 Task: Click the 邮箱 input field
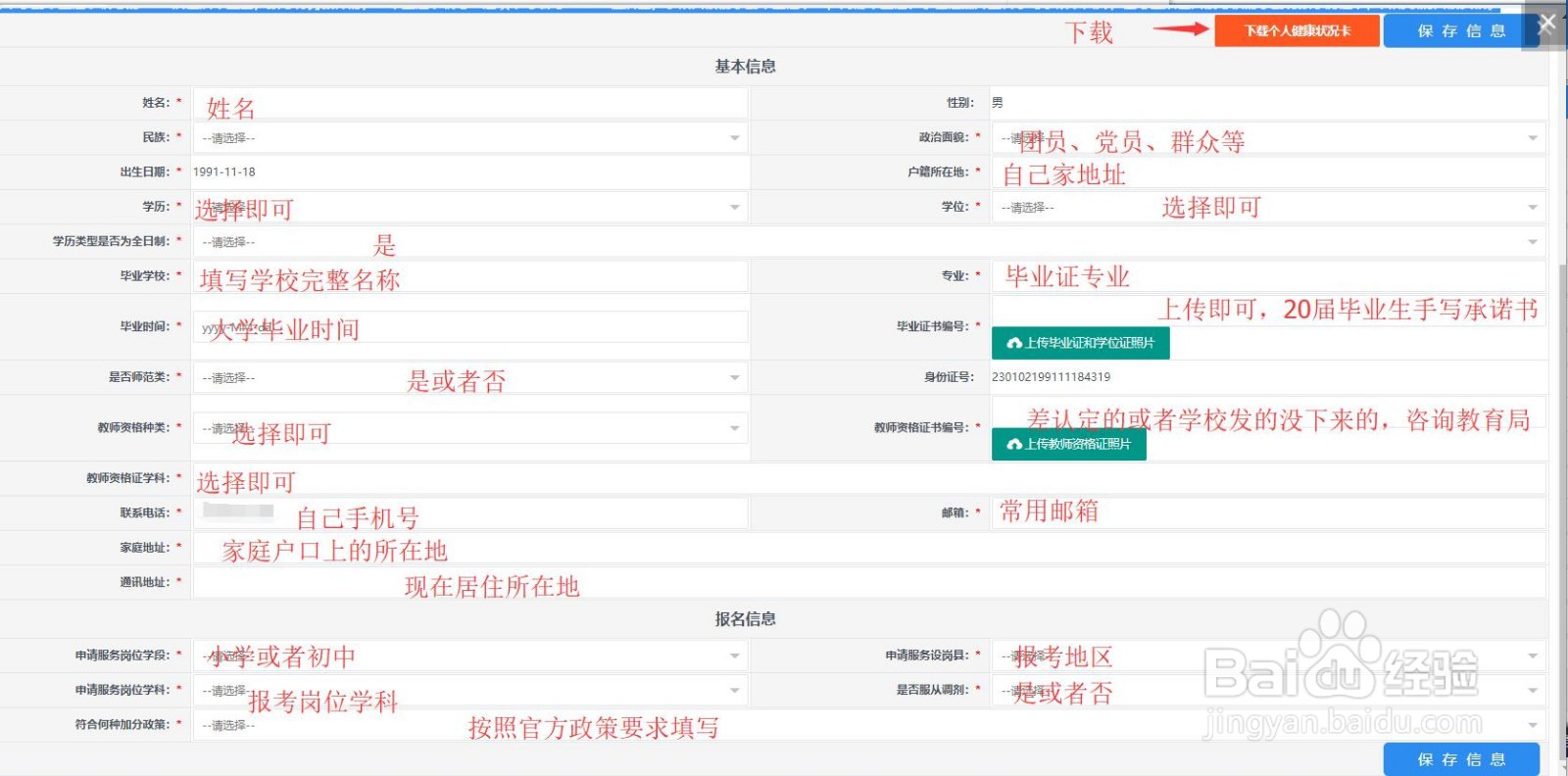pos(1269,513)
